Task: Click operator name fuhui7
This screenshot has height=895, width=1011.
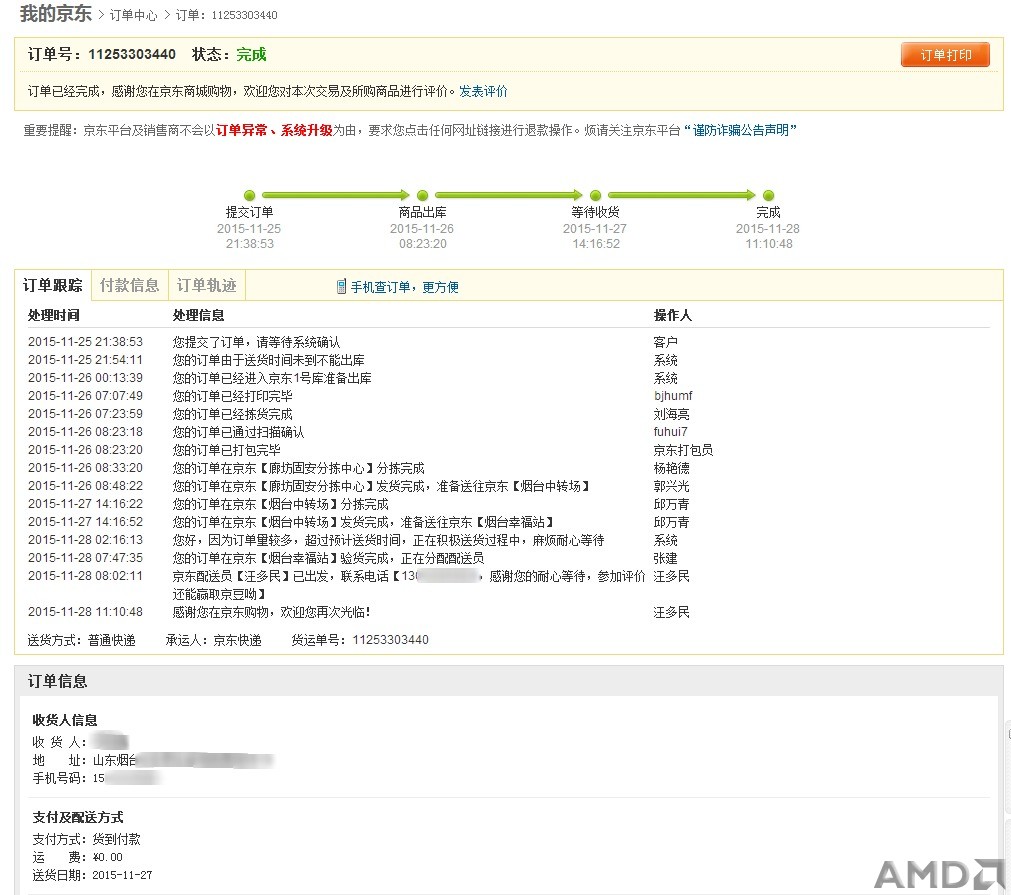Action: point(671,432)
